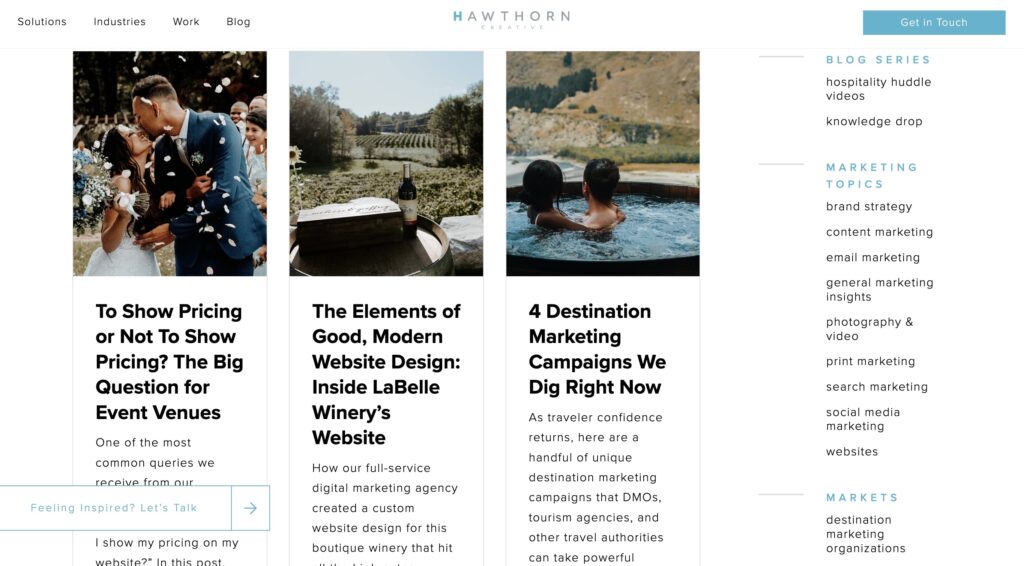
Task: Open the Solutions menu
Action: click(x=42, y=22)
